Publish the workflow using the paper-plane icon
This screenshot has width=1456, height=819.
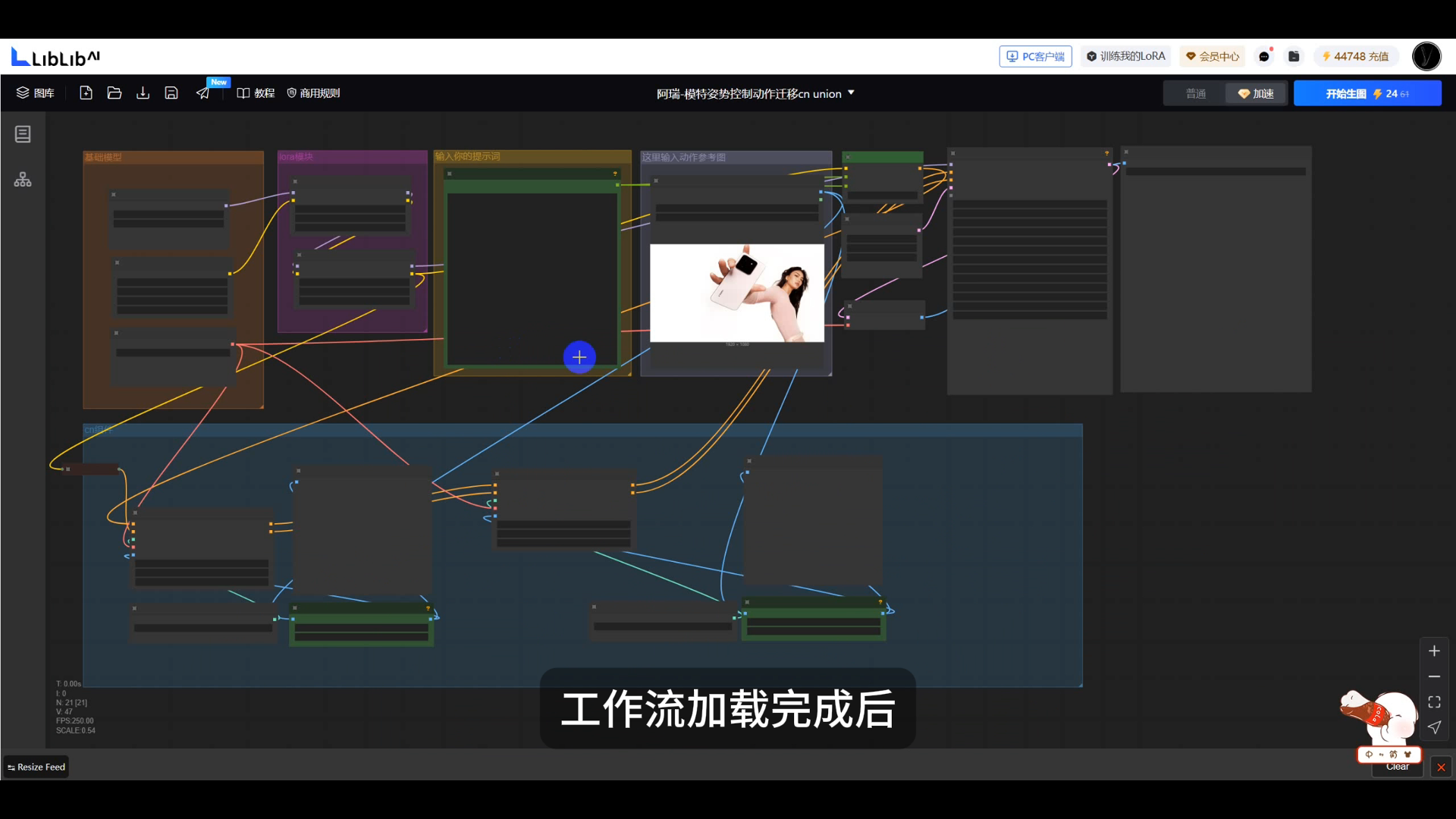coord(202,93)
